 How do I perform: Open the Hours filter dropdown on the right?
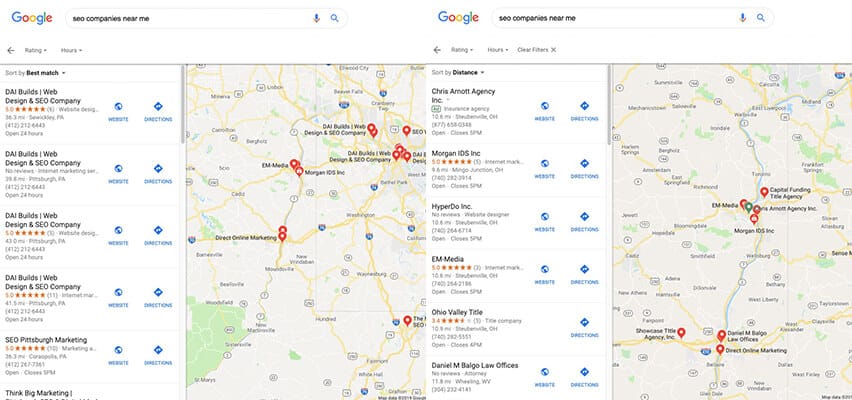[498, 49]
